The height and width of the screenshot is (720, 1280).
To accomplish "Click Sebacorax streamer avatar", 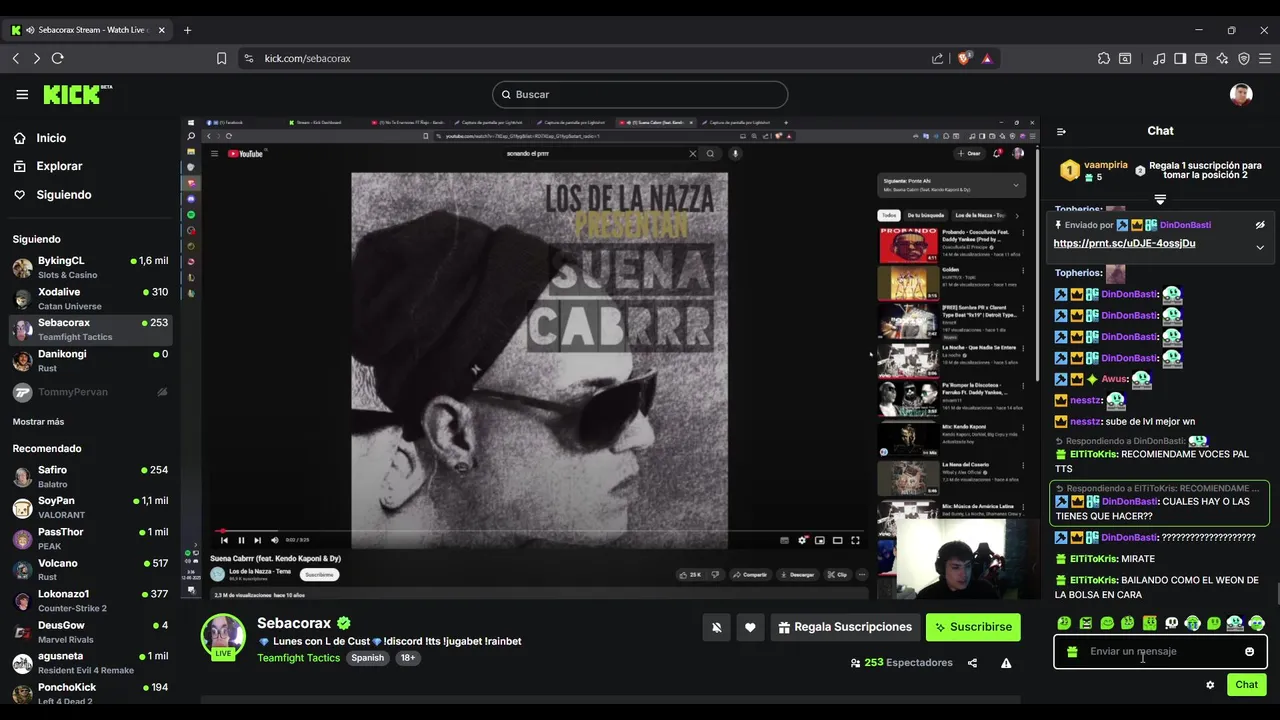I will (x=223, y=636).
